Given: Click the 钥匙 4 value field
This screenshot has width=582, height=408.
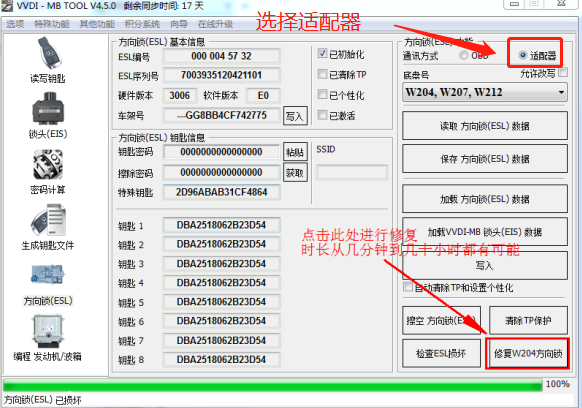Looking at the screenshot, I should [x=222, y=283].
